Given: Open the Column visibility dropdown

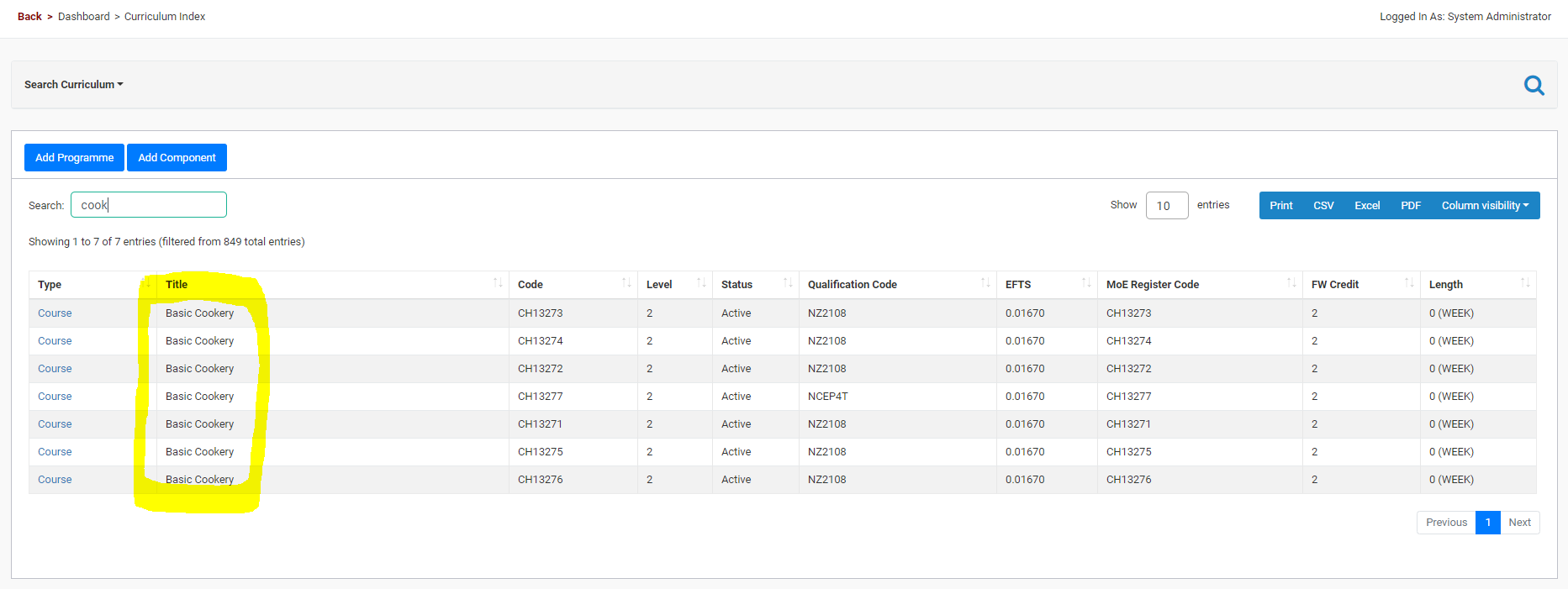Looking at the screenshot, I should 1485,206.
